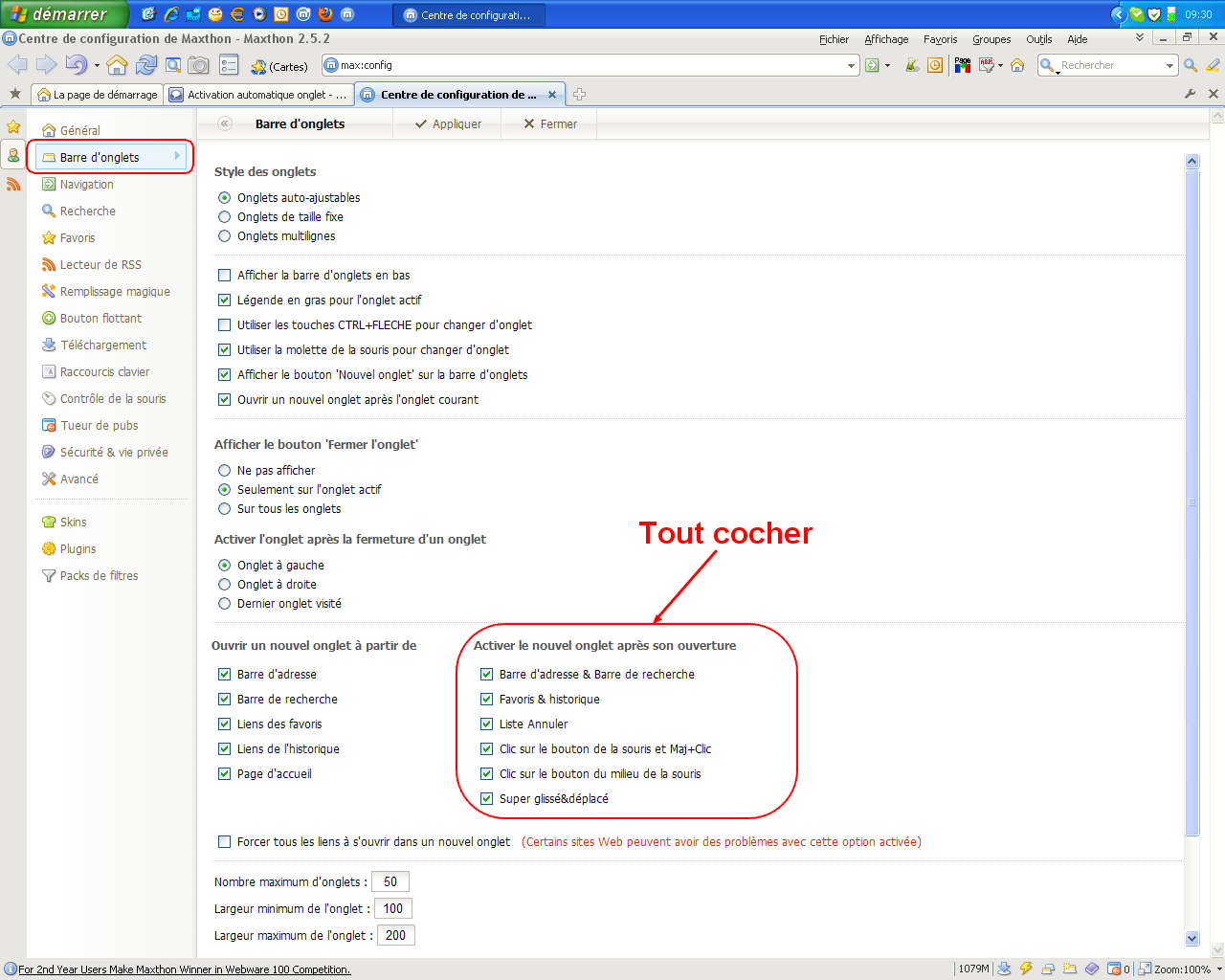1225x980 pixels.
Task: Uncheck 'Liens des favoris' checkbox
Action: point(224,724)
